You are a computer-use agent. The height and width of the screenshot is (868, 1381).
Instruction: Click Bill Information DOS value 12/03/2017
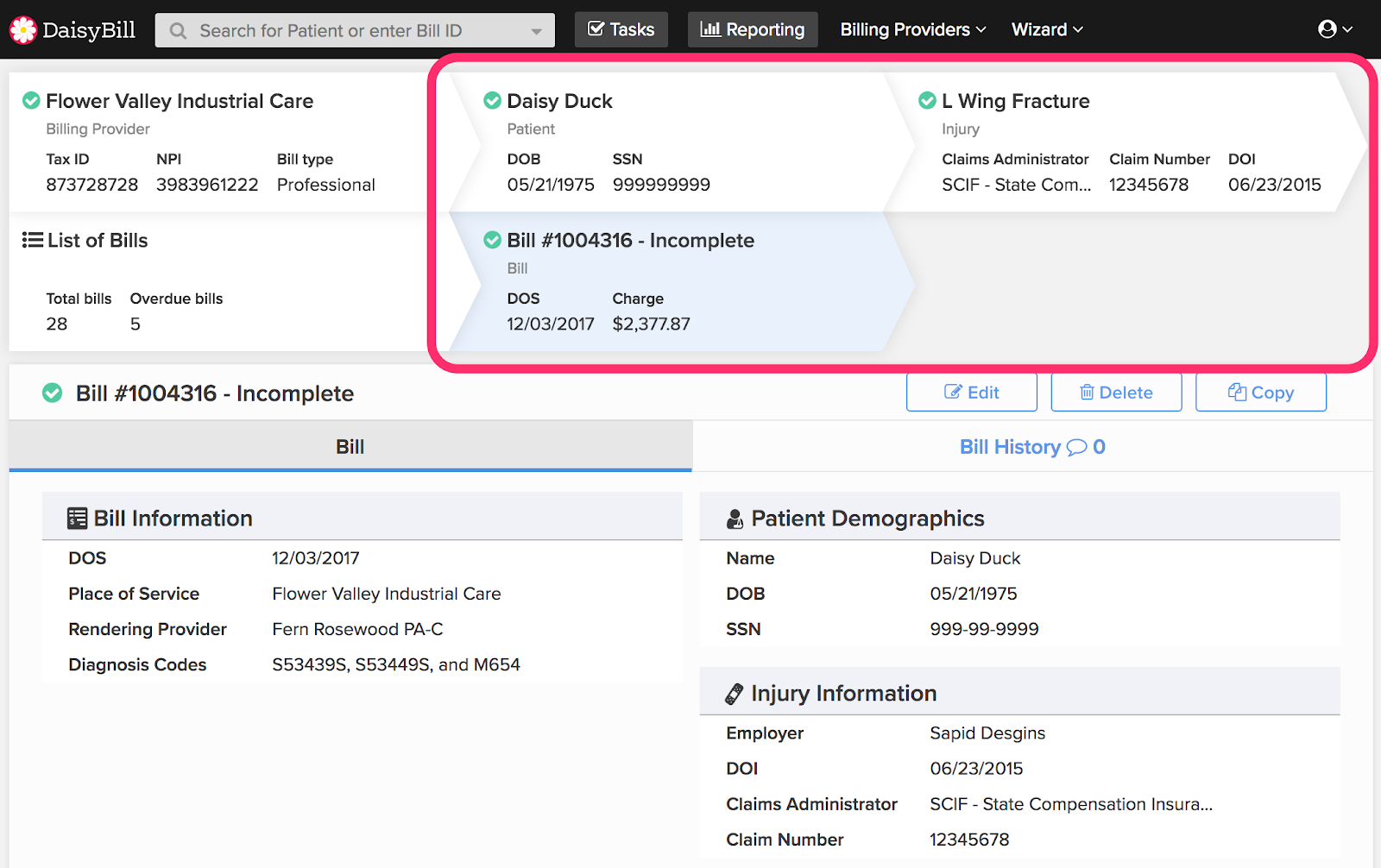[316, 558]
